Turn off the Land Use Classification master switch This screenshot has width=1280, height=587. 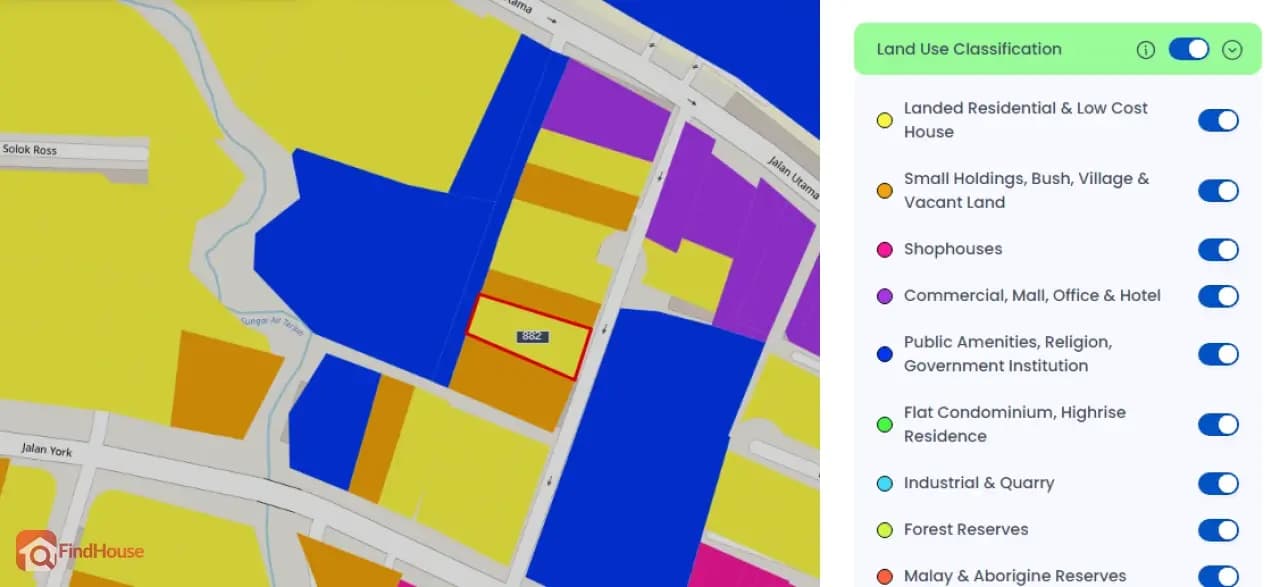1189,49
